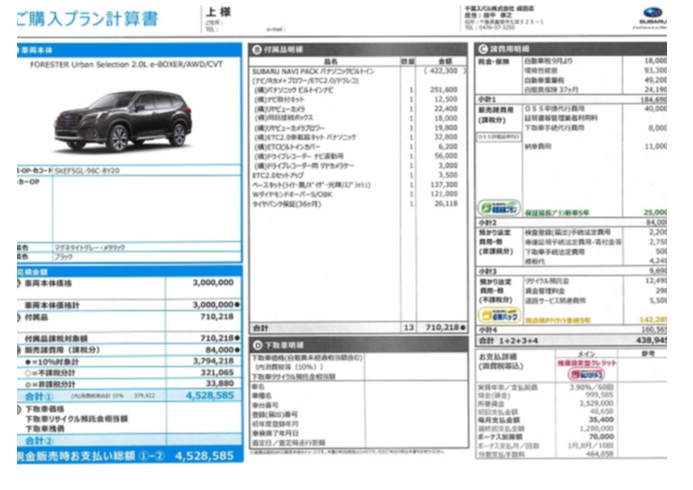This screenshot has height=490, width=693.
Task: Click the ETC2.0セットアップ row
Action: point(358,175)
